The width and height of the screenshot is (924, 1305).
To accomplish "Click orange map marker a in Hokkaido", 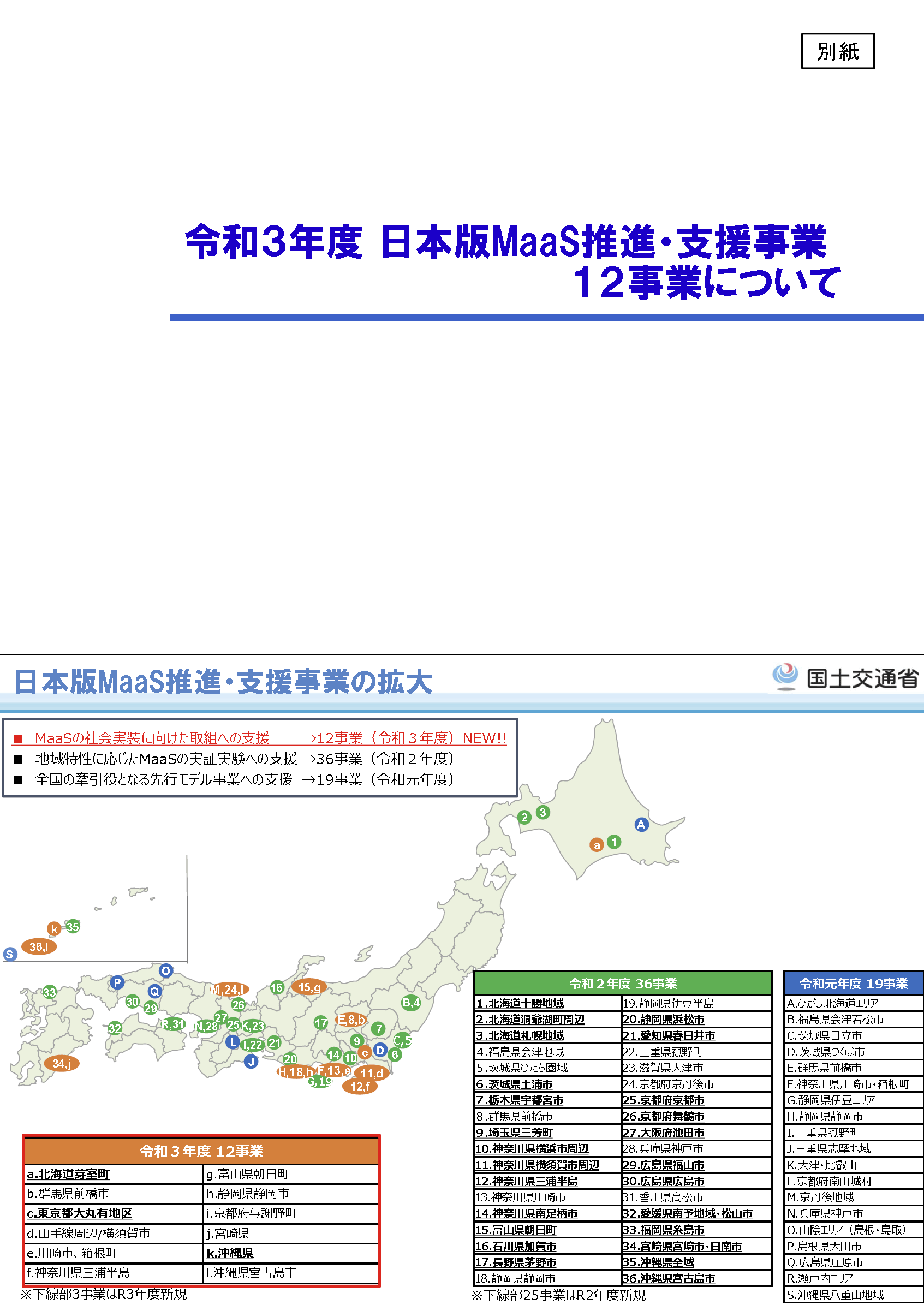I will tap(597, 845).
